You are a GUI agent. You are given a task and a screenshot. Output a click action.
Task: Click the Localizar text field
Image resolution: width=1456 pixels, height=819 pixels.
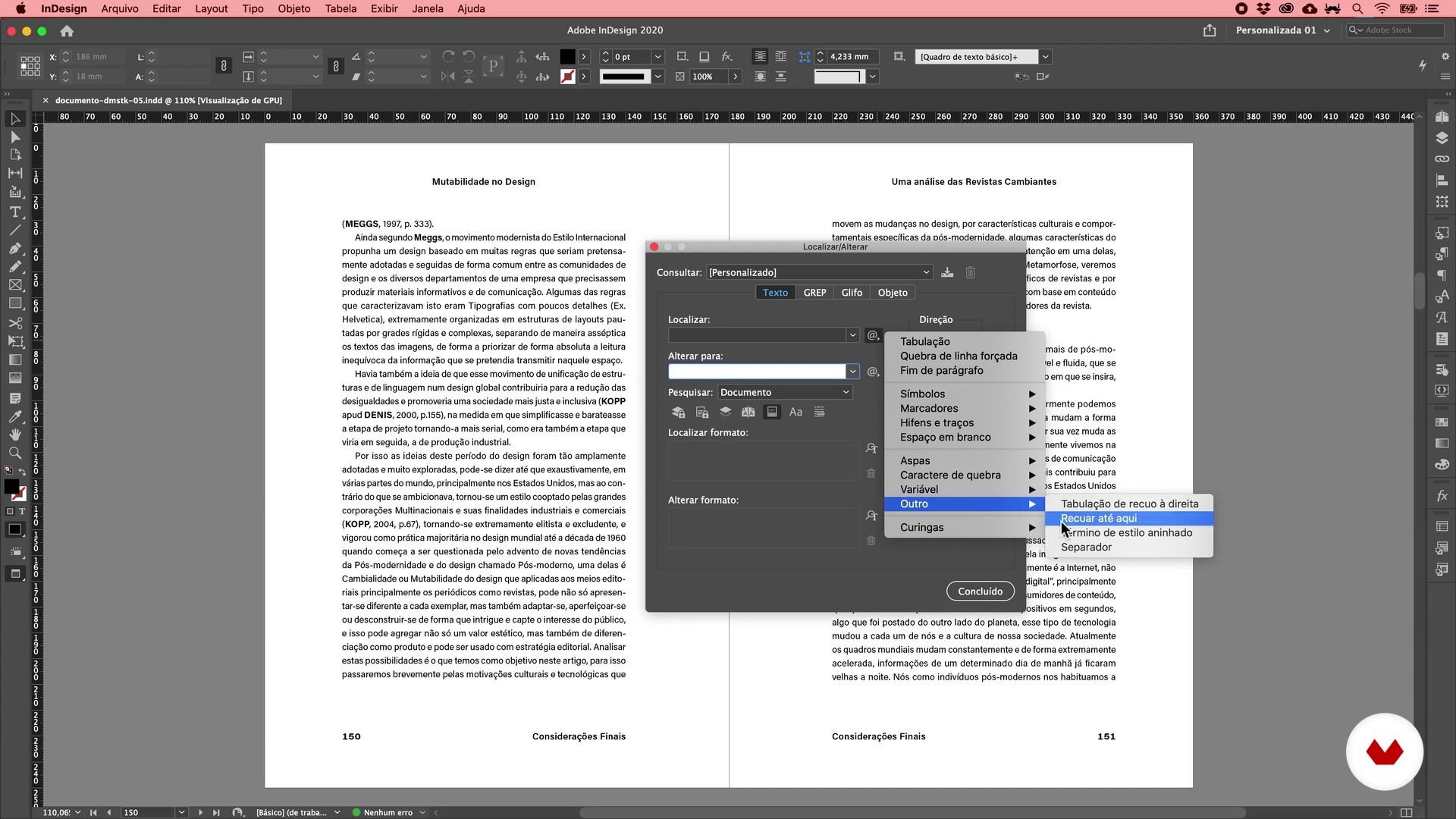(757, 335)
